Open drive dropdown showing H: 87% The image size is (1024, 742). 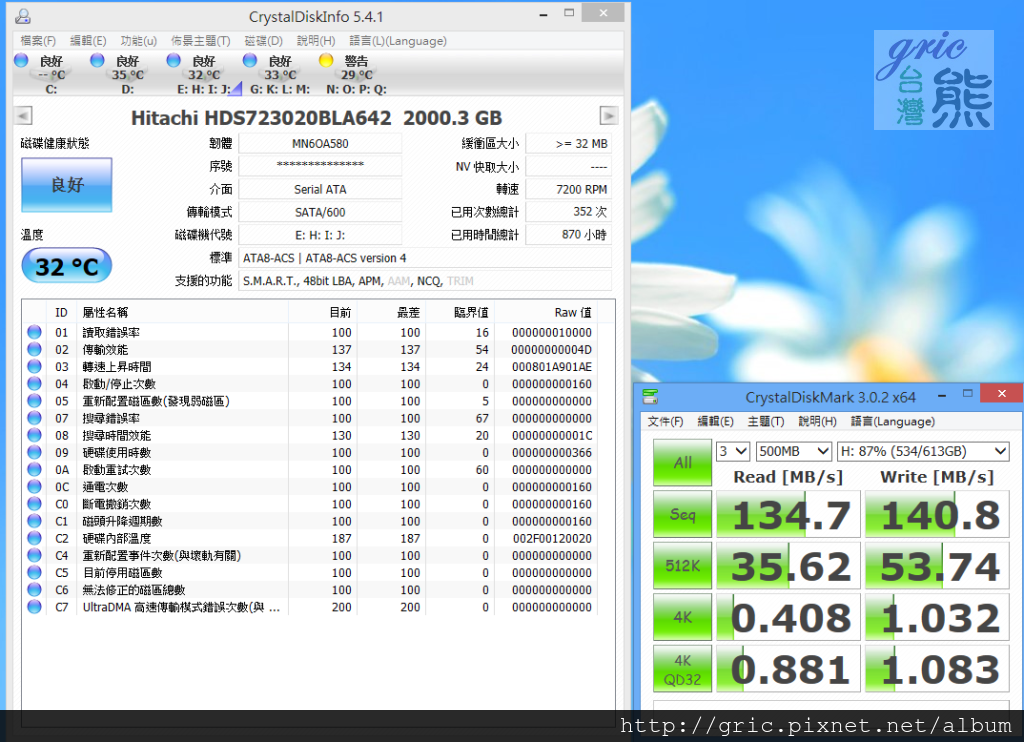click(923, 451)
